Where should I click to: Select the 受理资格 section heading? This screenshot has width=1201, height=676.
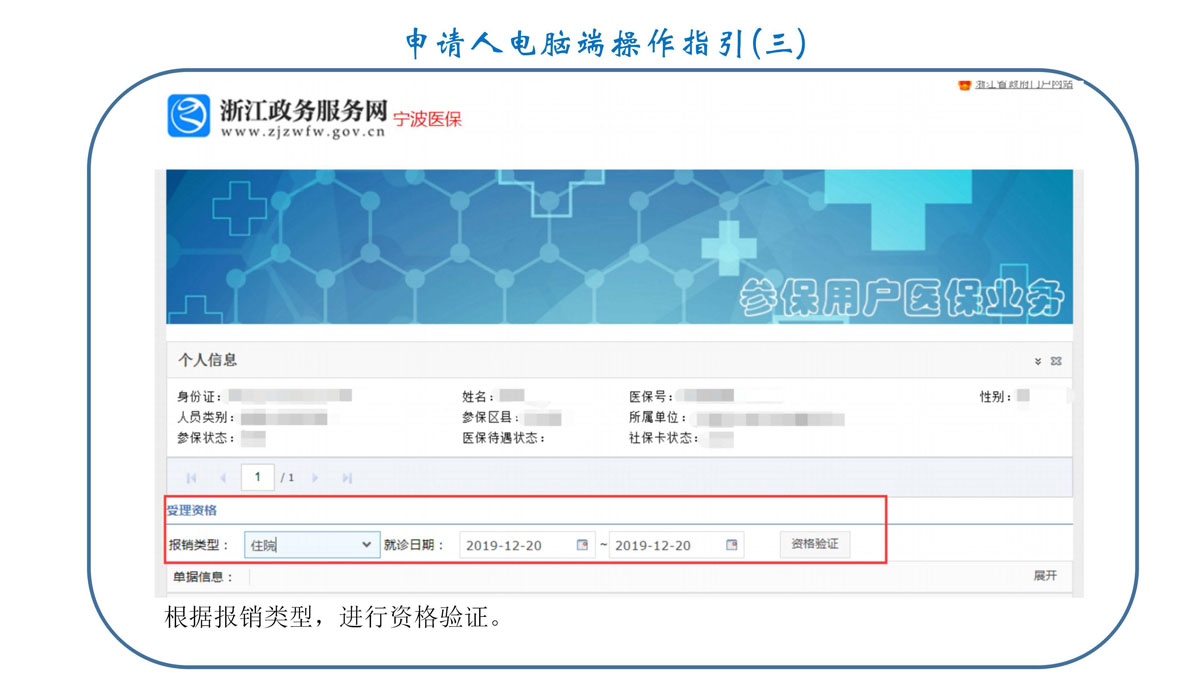coord(191,510)
